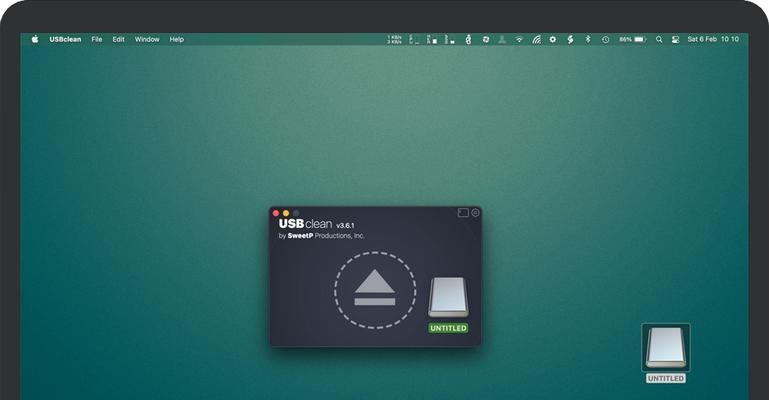Minimize USBclean window with yellow button
The height and width of the screenshot is (400, 769).
286,213
